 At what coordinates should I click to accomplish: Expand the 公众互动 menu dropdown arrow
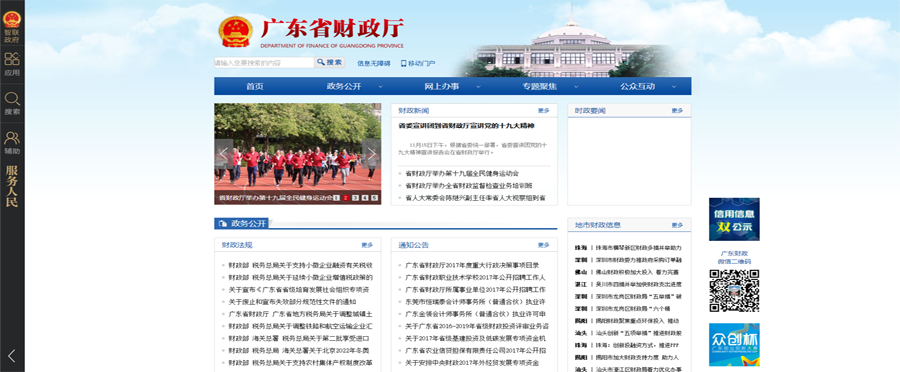click(x=674, y=87)
